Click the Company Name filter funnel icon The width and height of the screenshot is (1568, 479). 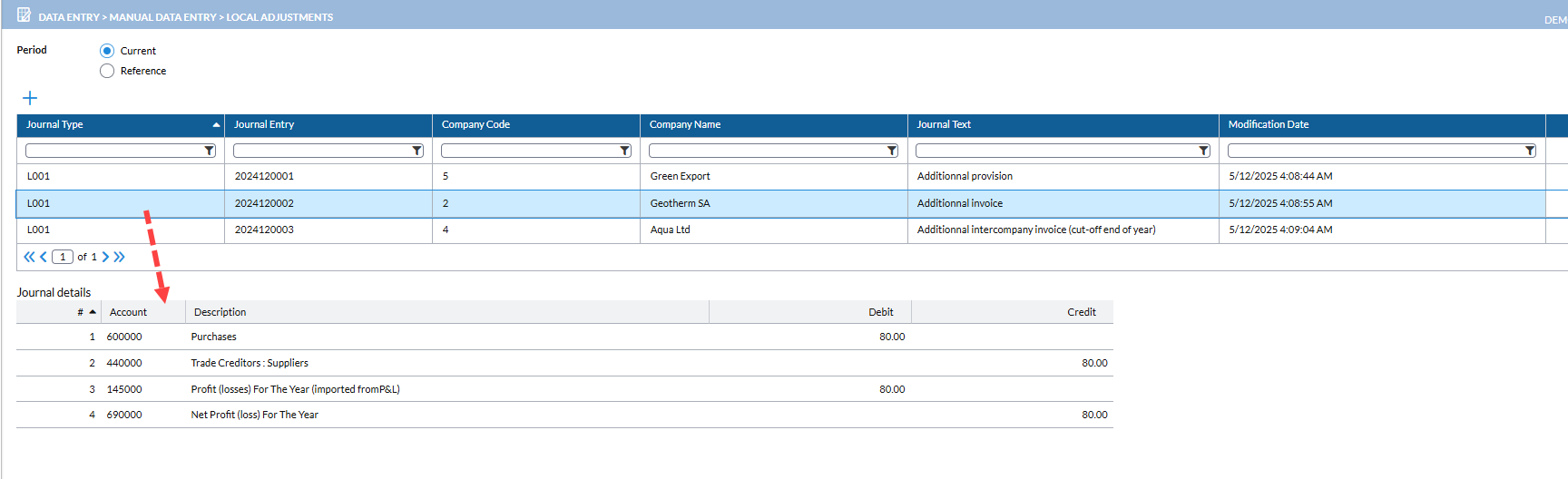(892, 151)
